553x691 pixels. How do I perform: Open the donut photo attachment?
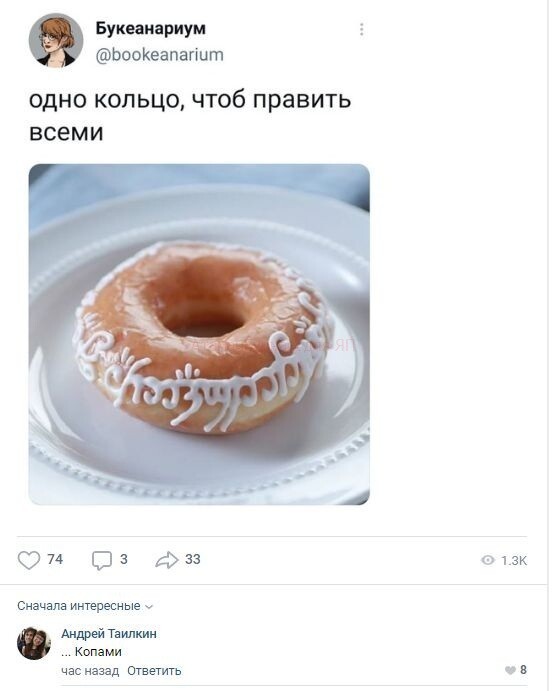199,334
